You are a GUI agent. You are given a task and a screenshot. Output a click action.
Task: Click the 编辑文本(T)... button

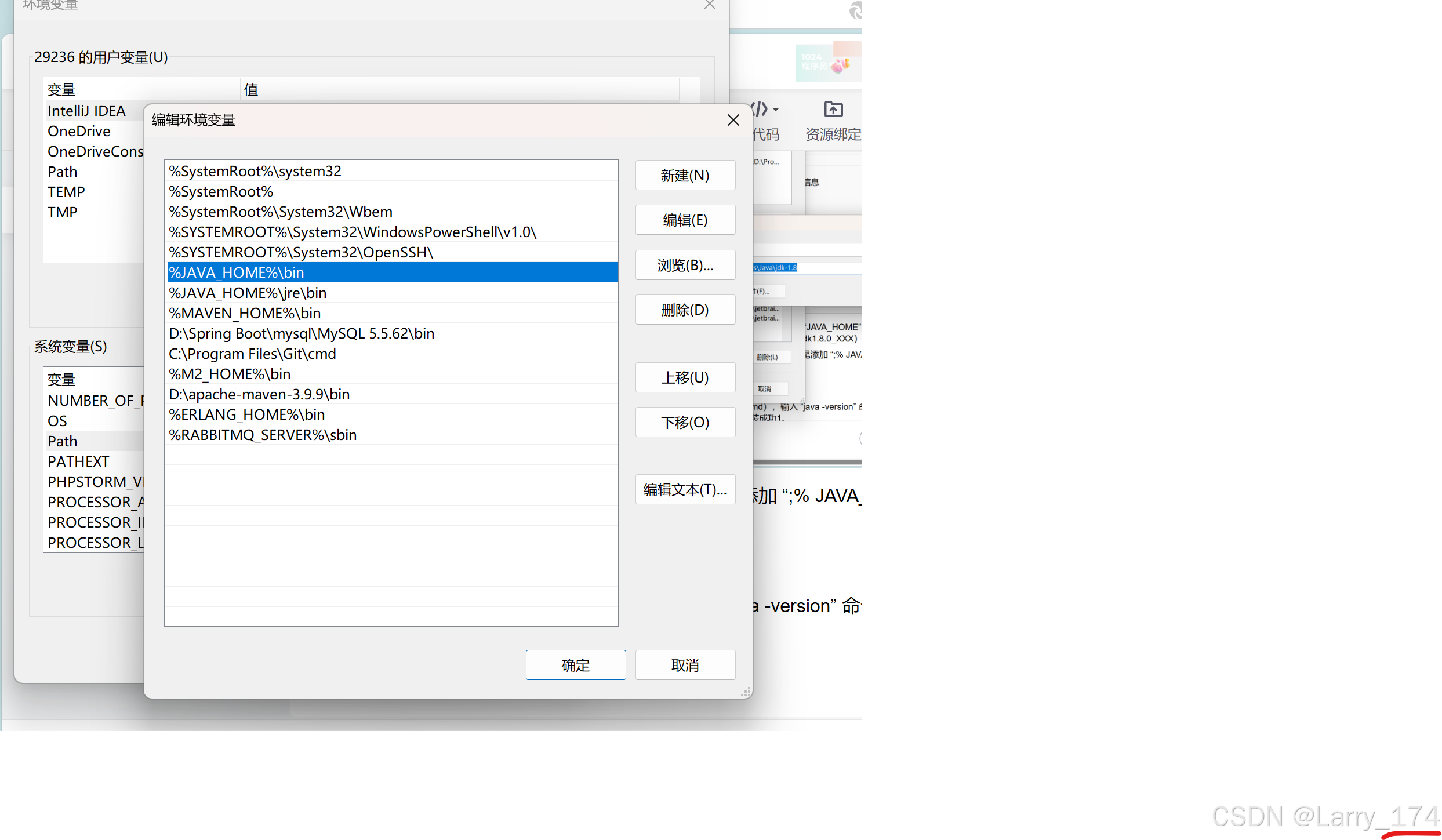coord(685,489)
